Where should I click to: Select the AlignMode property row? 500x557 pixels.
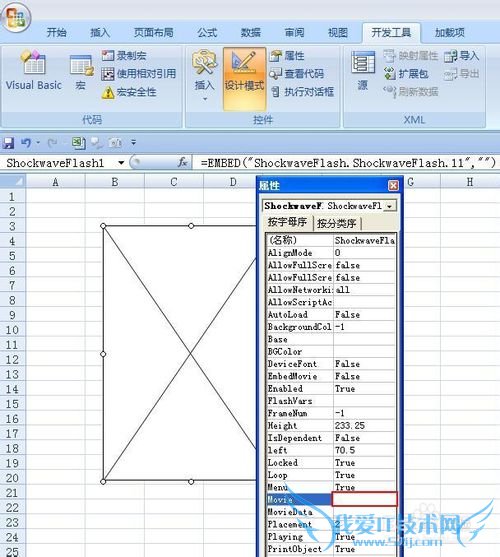tap(331, 253)
